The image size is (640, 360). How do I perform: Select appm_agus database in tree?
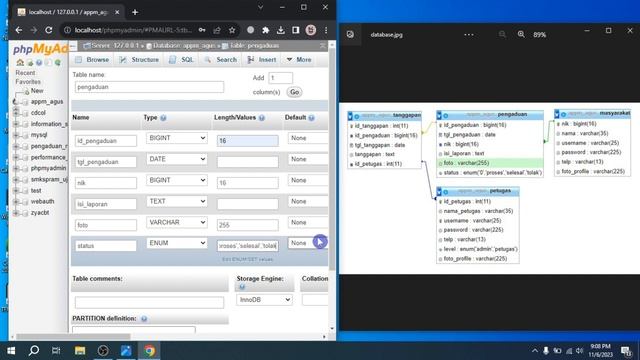tap(47, 102)
